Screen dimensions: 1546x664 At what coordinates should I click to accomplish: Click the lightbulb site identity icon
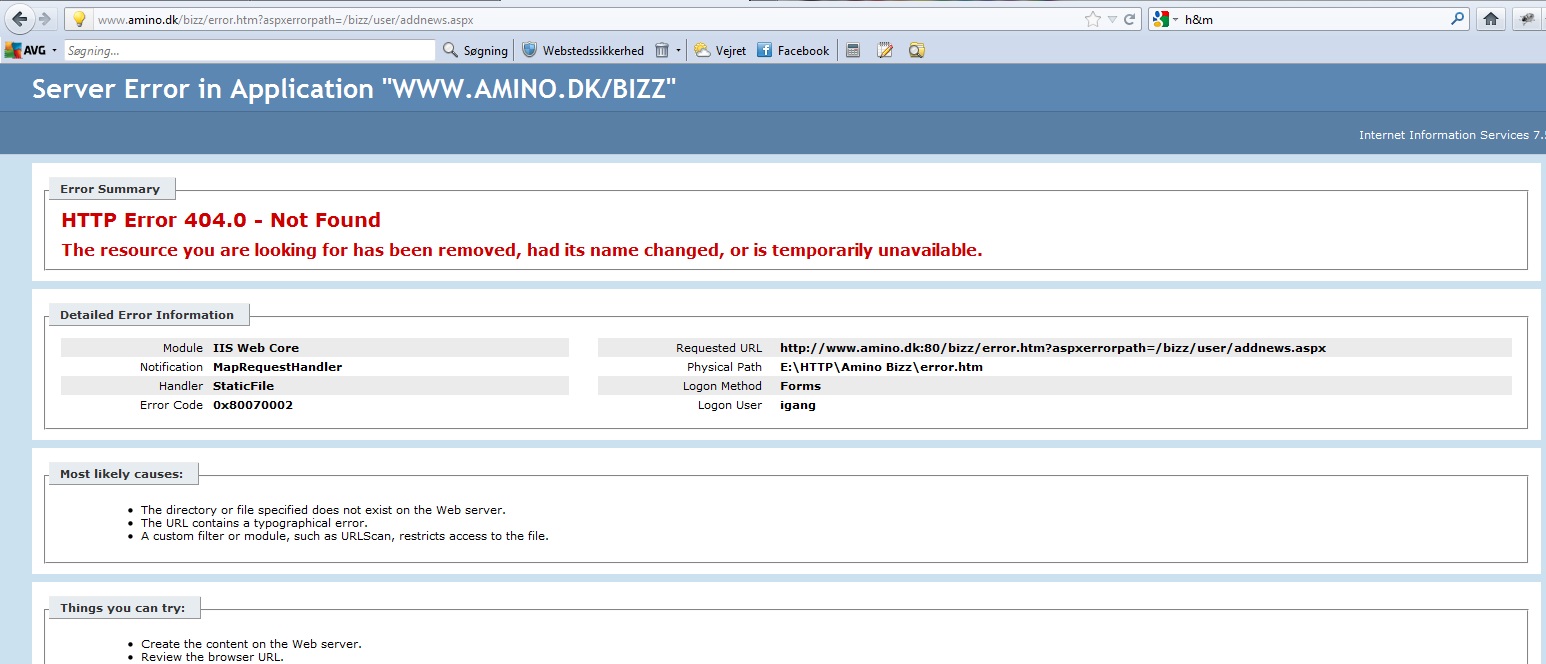79,19
